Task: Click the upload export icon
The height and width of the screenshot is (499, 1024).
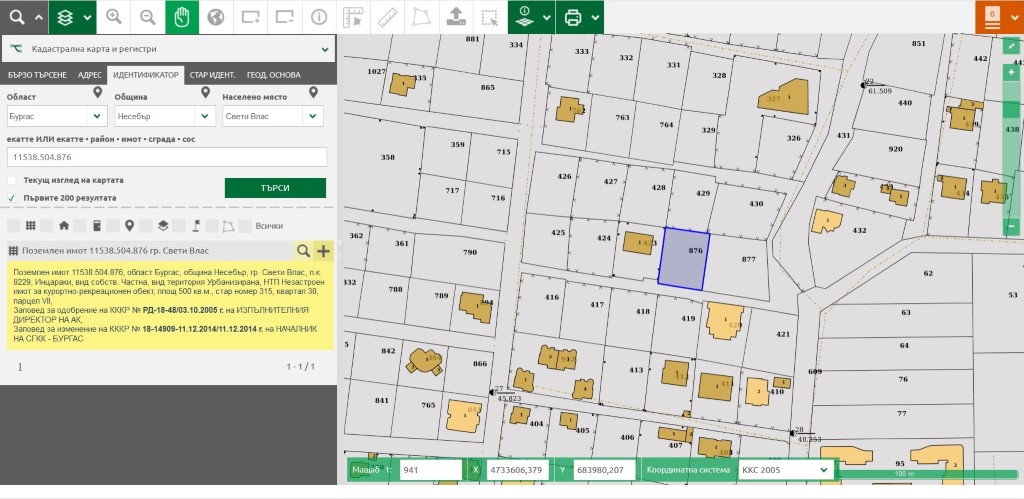Action: point(455,17)
